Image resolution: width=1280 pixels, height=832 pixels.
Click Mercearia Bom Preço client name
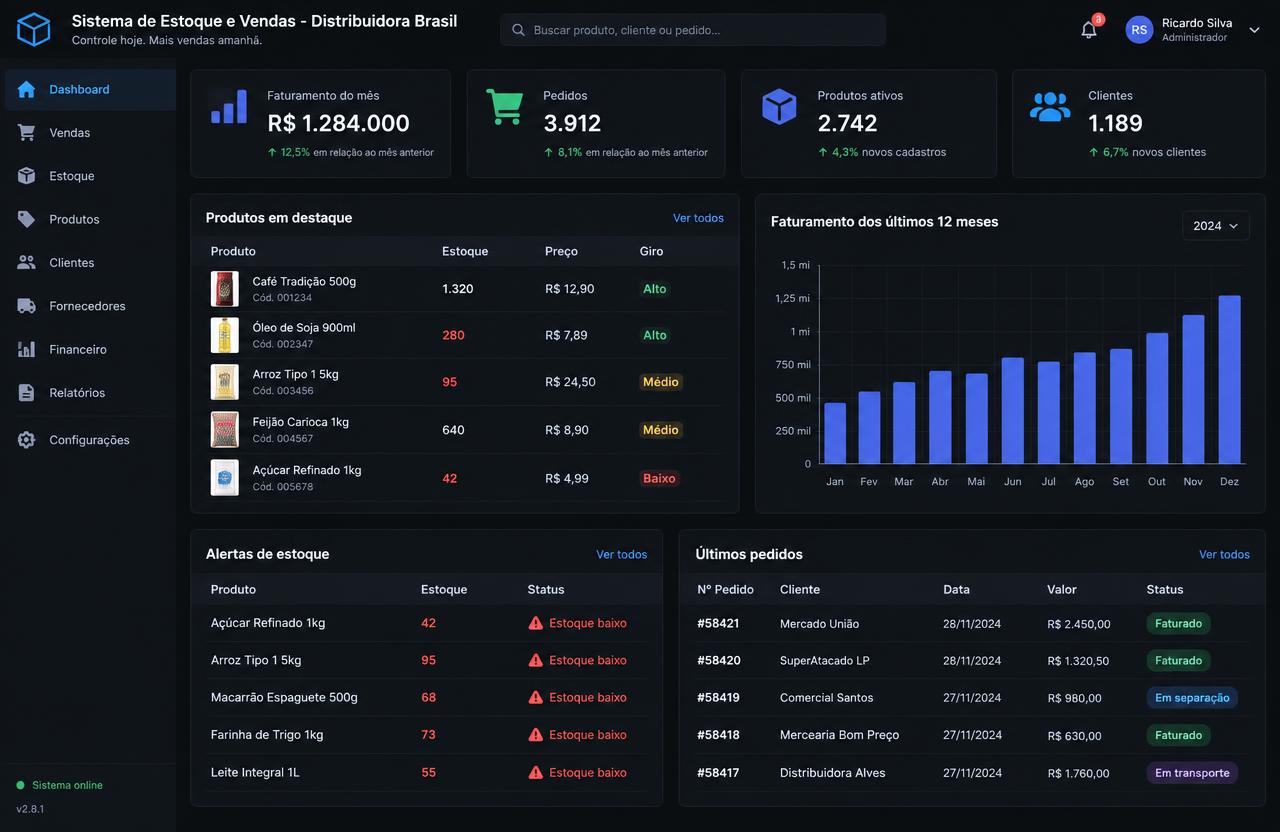click(x=840, y=735)
